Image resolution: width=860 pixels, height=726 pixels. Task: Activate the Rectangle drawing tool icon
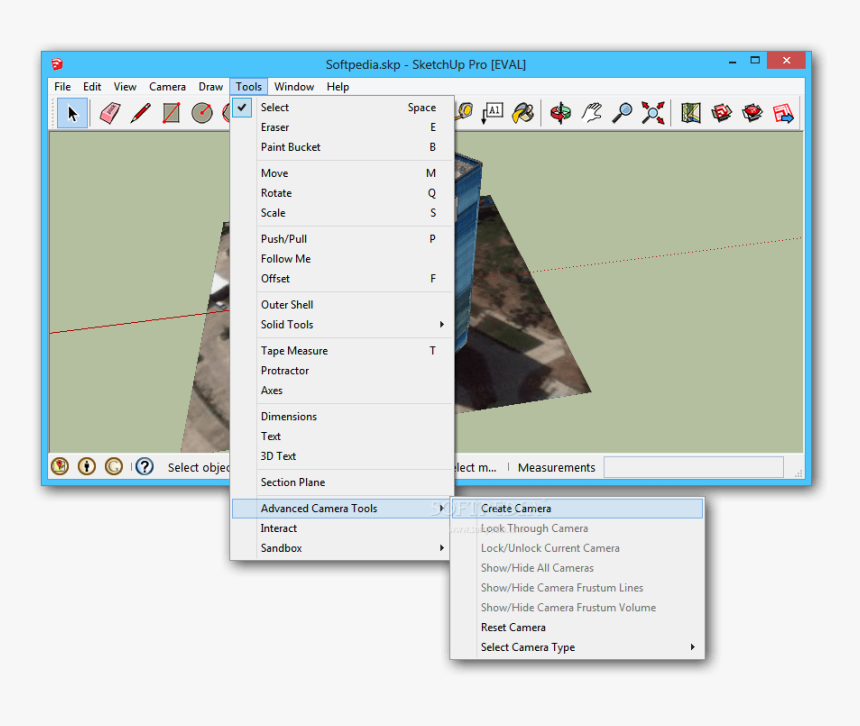point(171,113)
